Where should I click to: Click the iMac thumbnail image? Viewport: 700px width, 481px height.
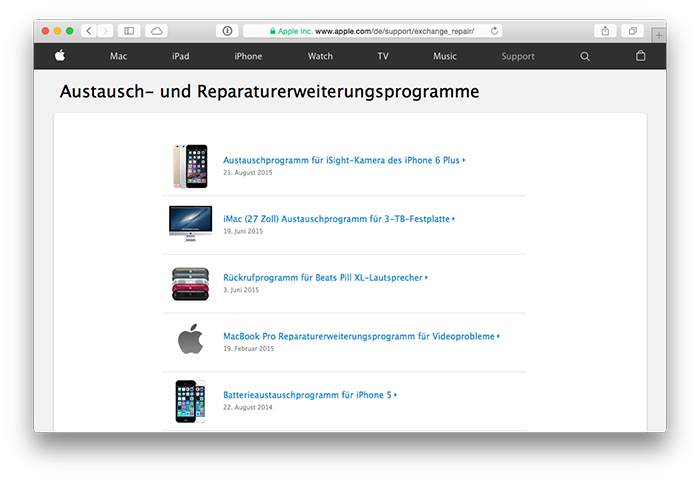coord(191,223)
